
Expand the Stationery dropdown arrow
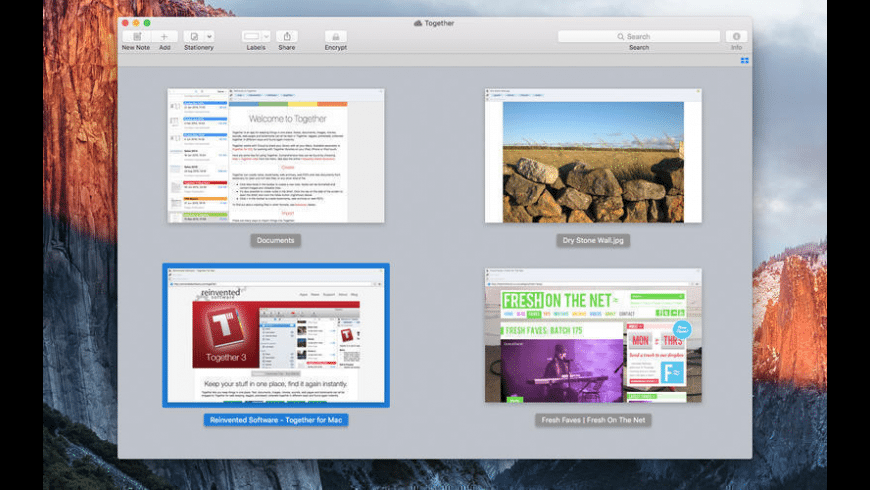209,37
